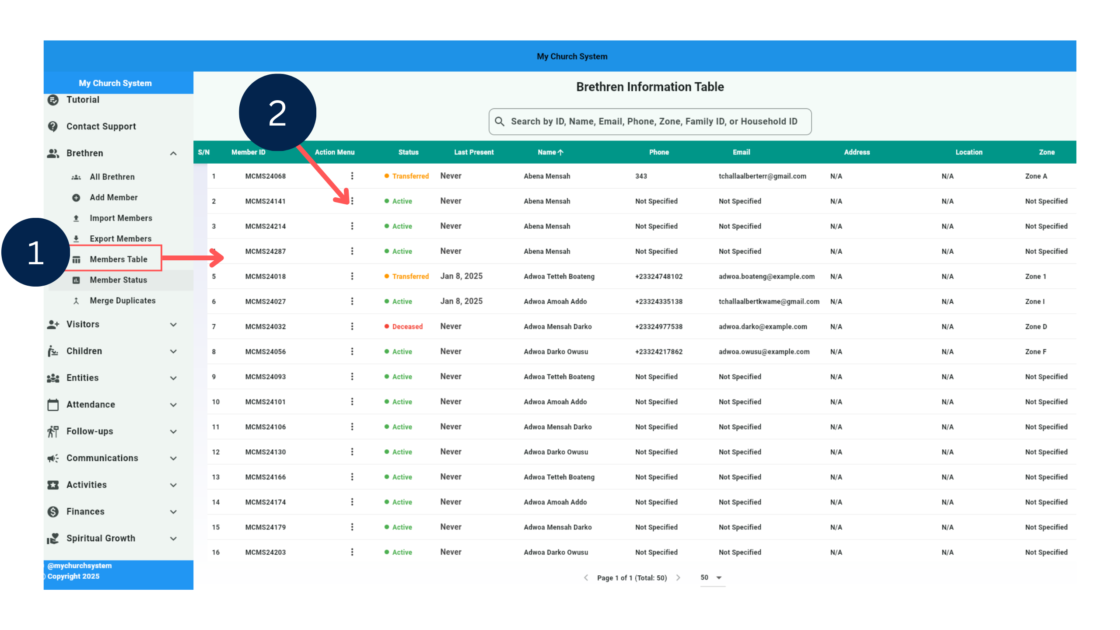
Task: Open the rows-per-page dropdown showing 50
Action: pos(711,578)
